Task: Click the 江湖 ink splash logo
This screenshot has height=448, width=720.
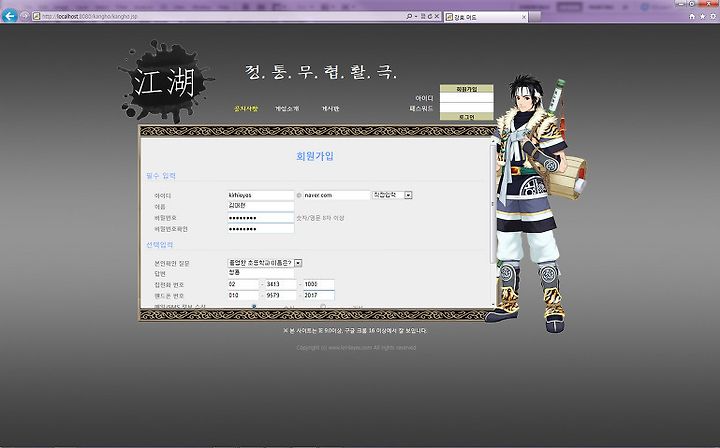Action: tap(164, 81)
